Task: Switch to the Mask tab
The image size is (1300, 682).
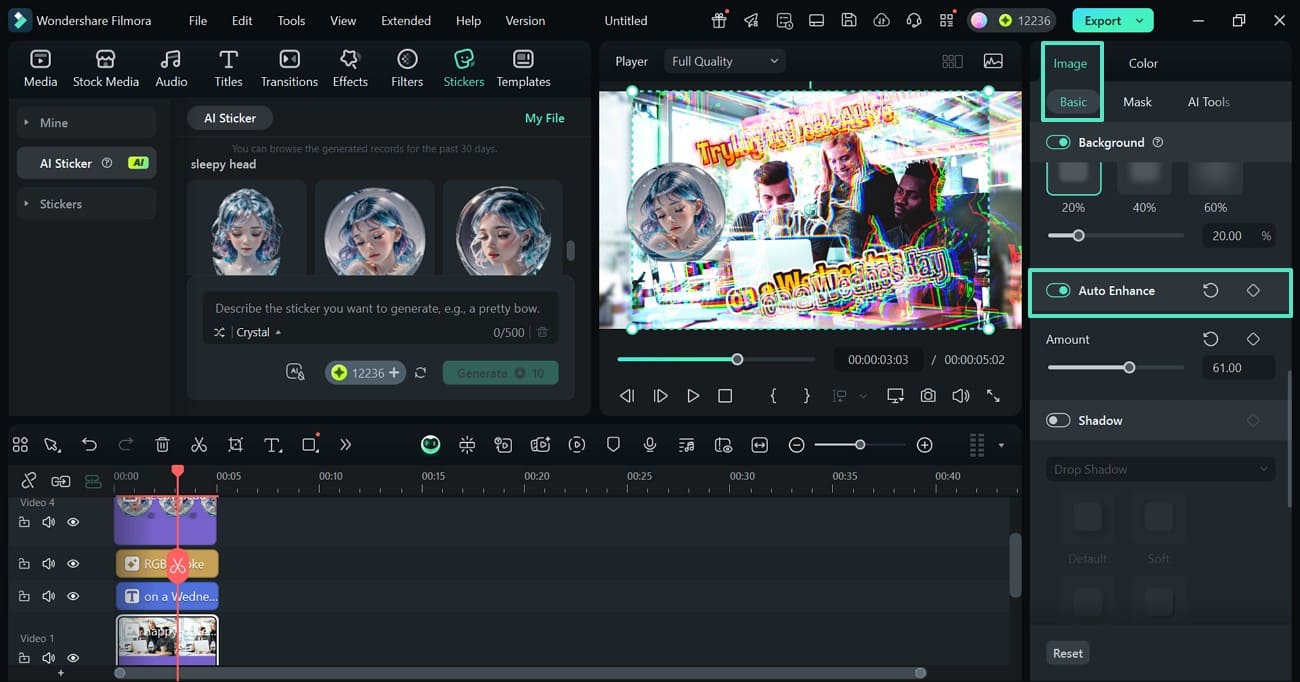Action: (1137, 102)
